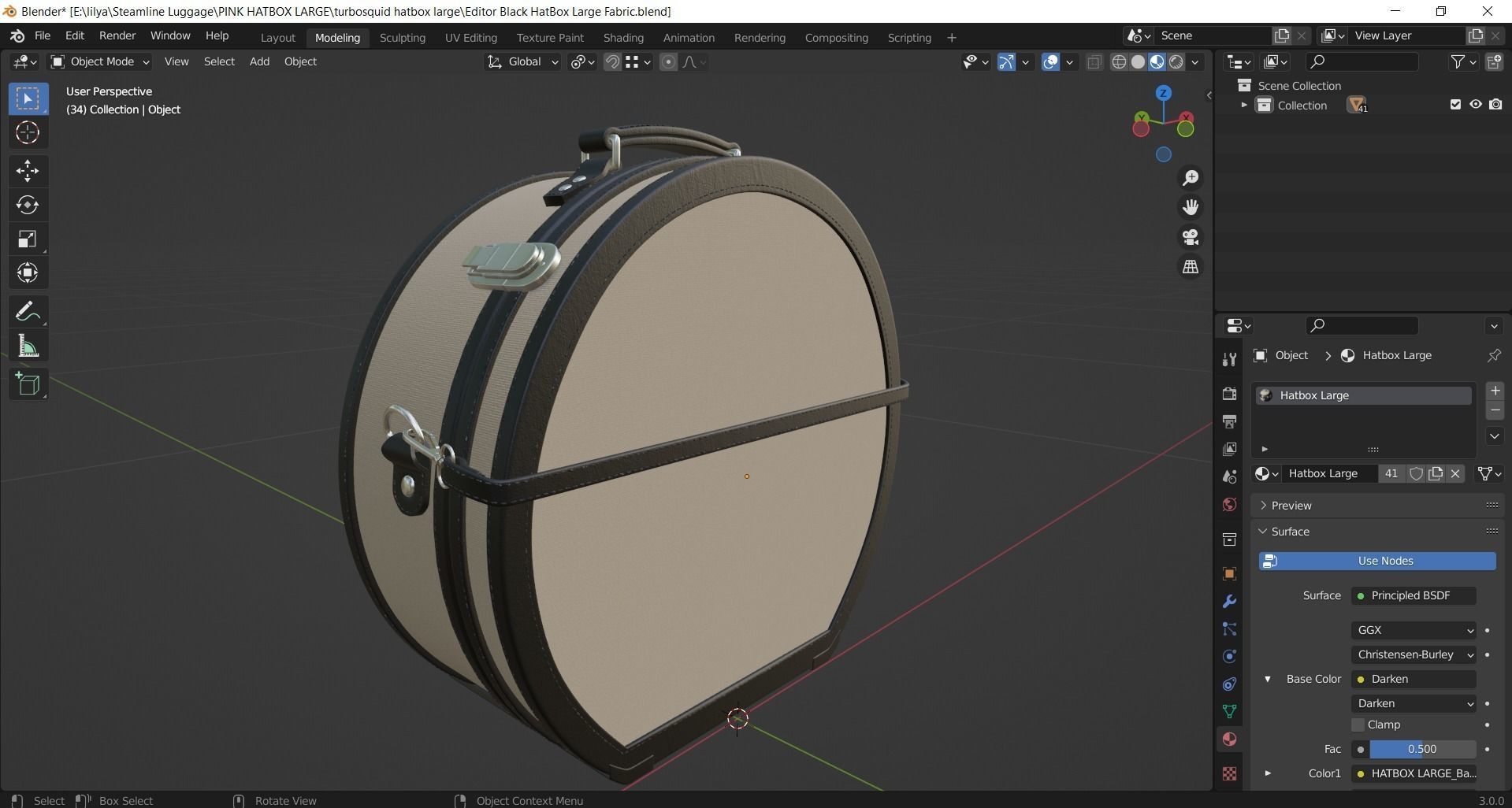This screenshot has height=808, width=1512.
Task: Click the viewport zoom magnifier icon
Action: 1191,178
